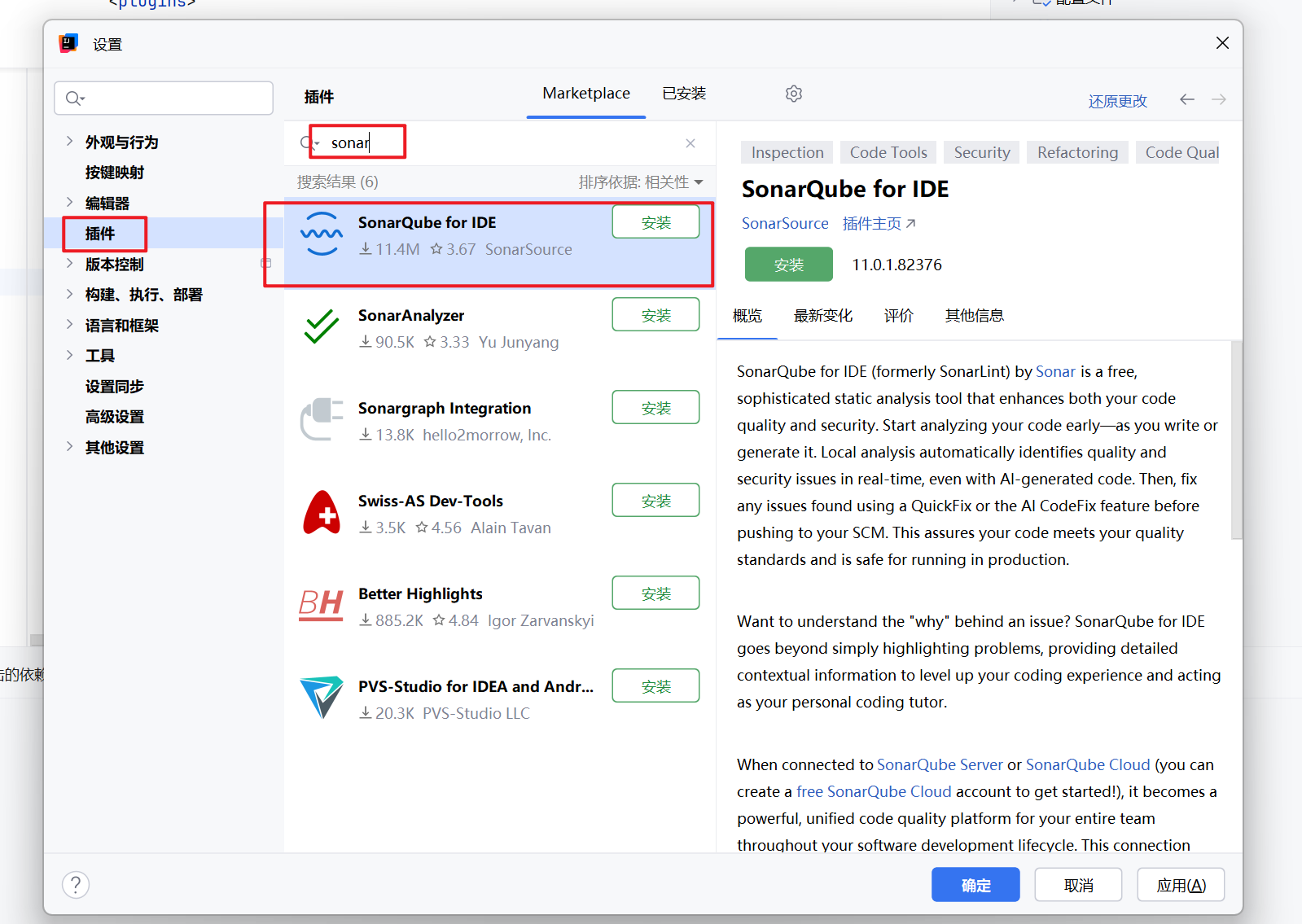This screenshot has height=924, width=1302.
Task: Open the 其他信息 tab
Action: 975,316
